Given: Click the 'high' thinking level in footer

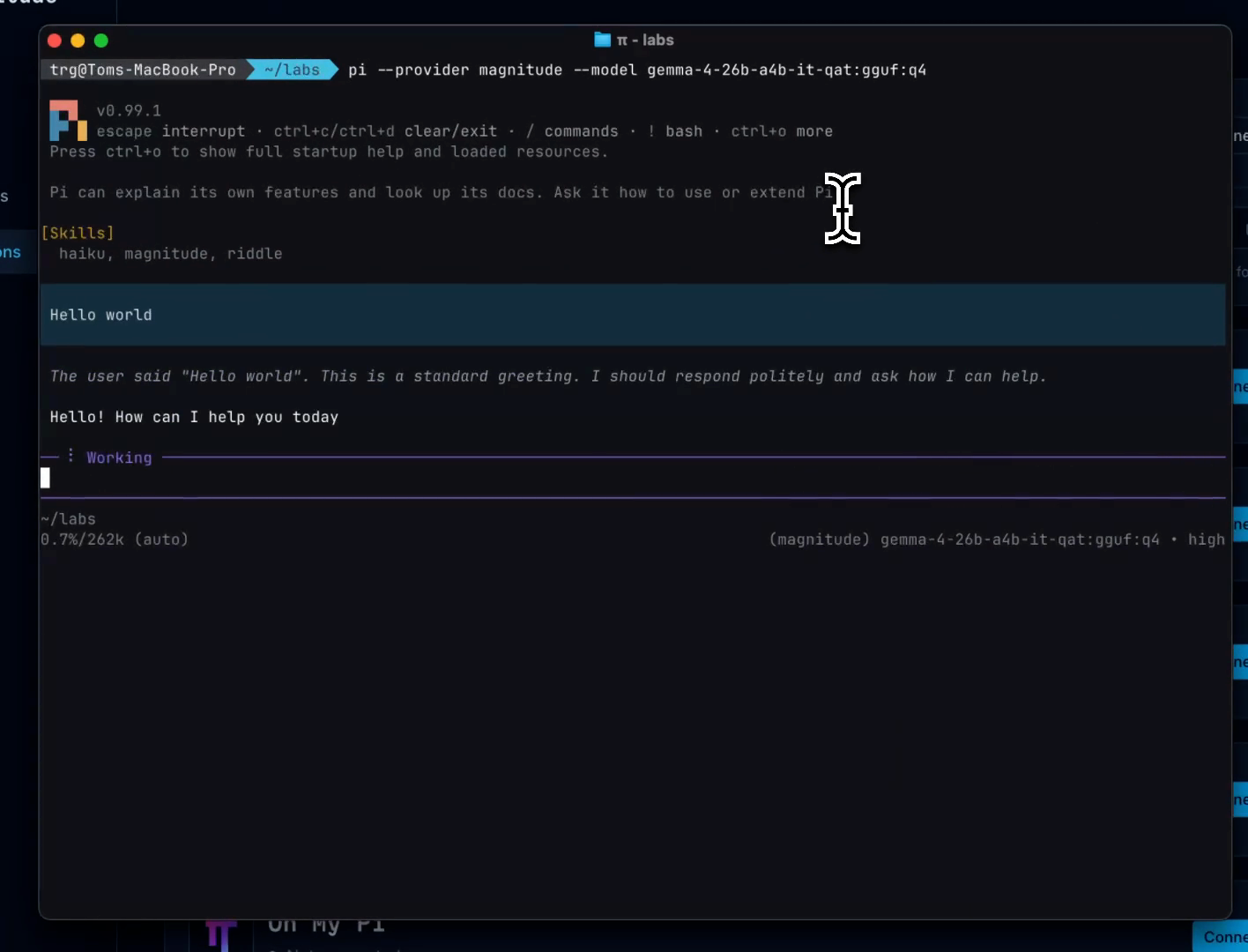Looking at the screenshot, I should click(x=1206, y=539).
